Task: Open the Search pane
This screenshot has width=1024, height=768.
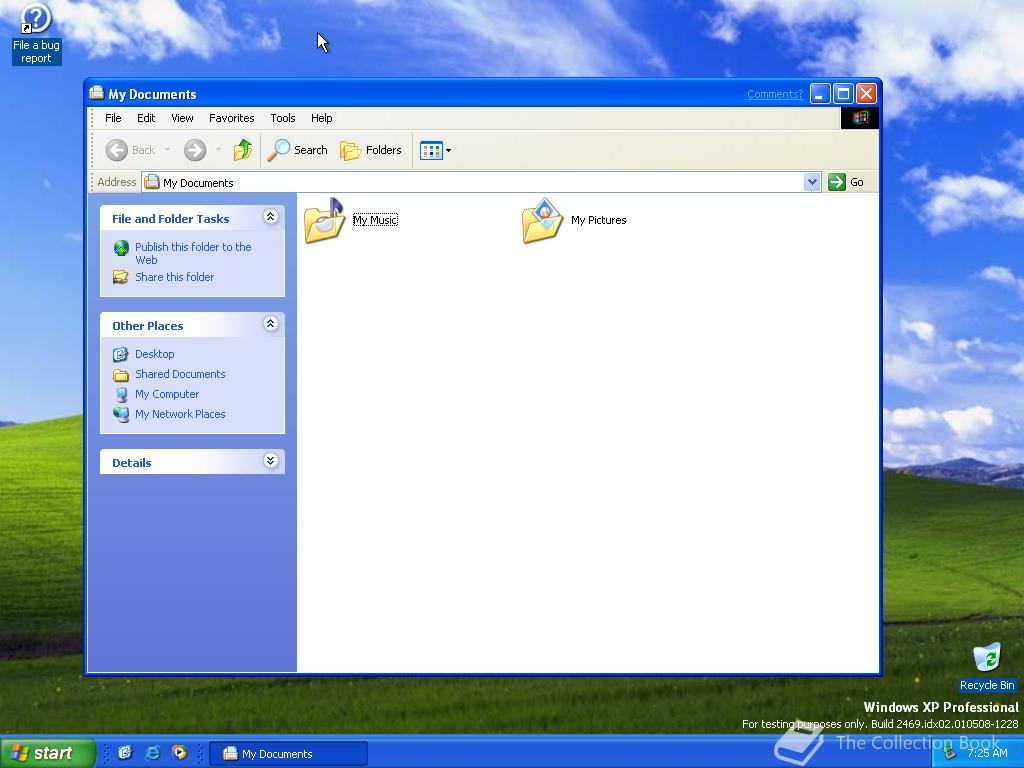Action: [x=298, y=150]
